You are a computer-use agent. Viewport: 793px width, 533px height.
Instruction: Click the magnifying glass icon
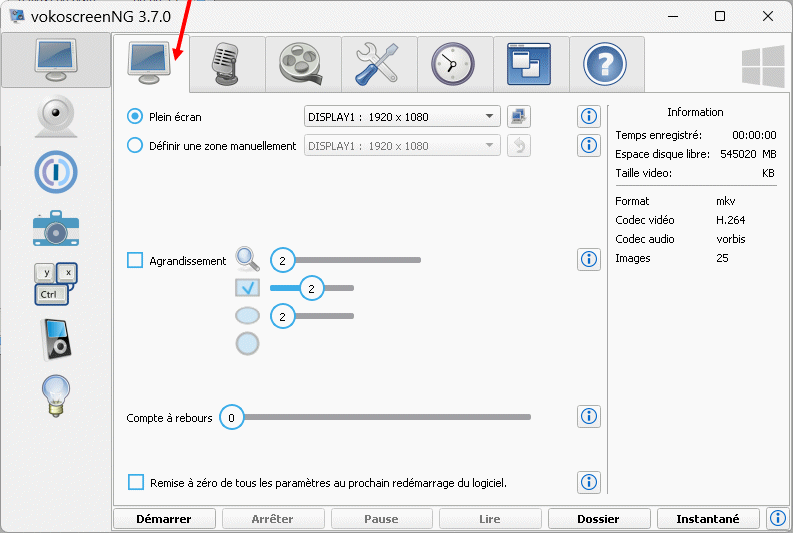coord(247,259)
